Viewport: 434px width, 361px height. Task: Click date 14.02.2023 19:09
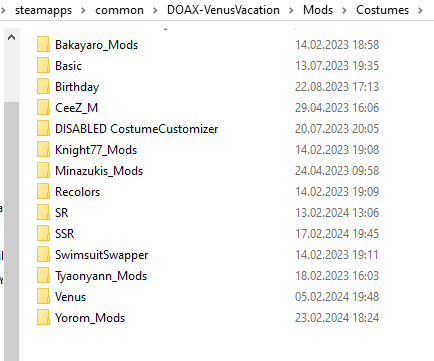pyautogui.click(x=337, y=192)
